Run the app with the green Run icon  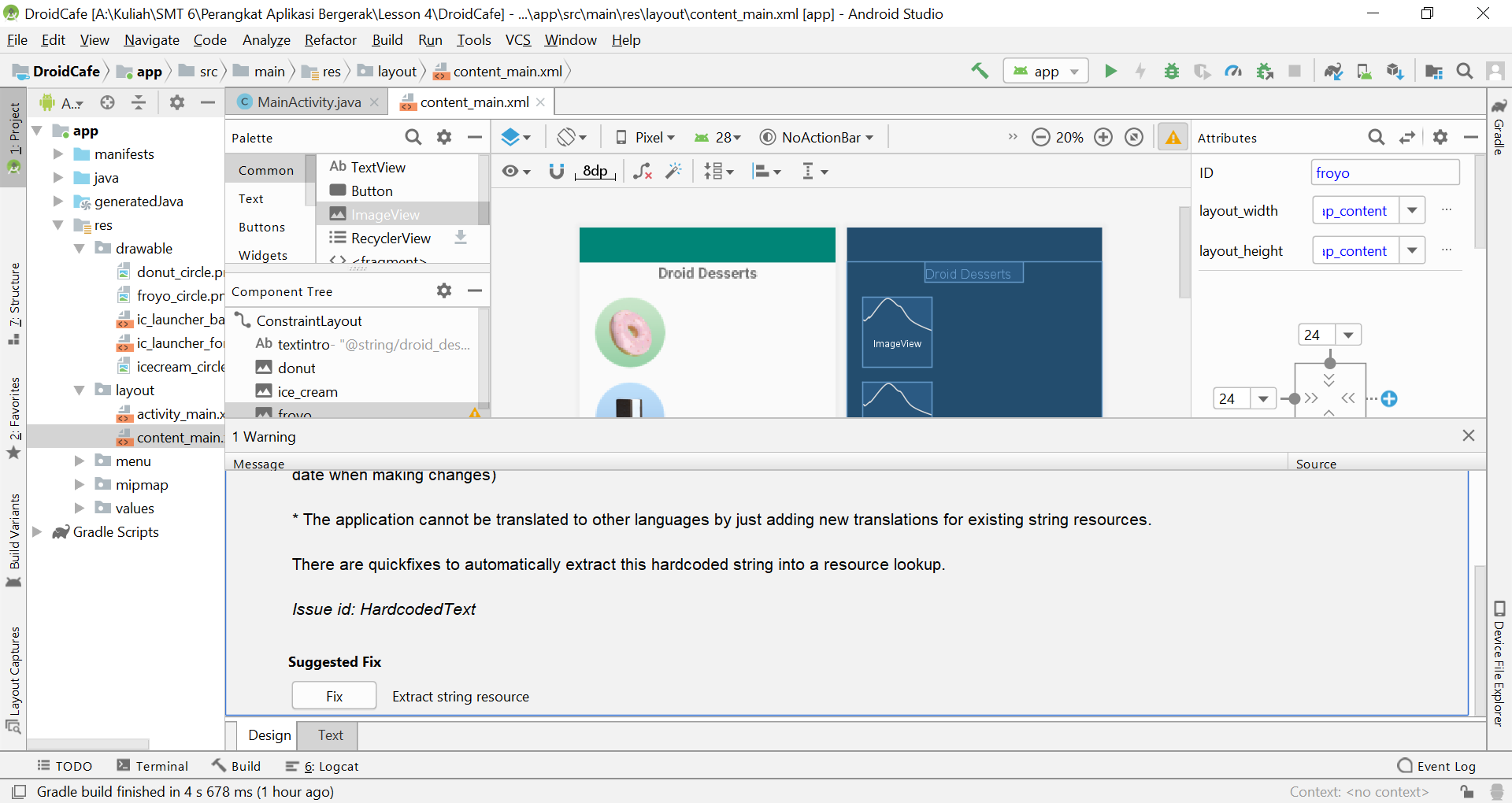click(1110, 70)
